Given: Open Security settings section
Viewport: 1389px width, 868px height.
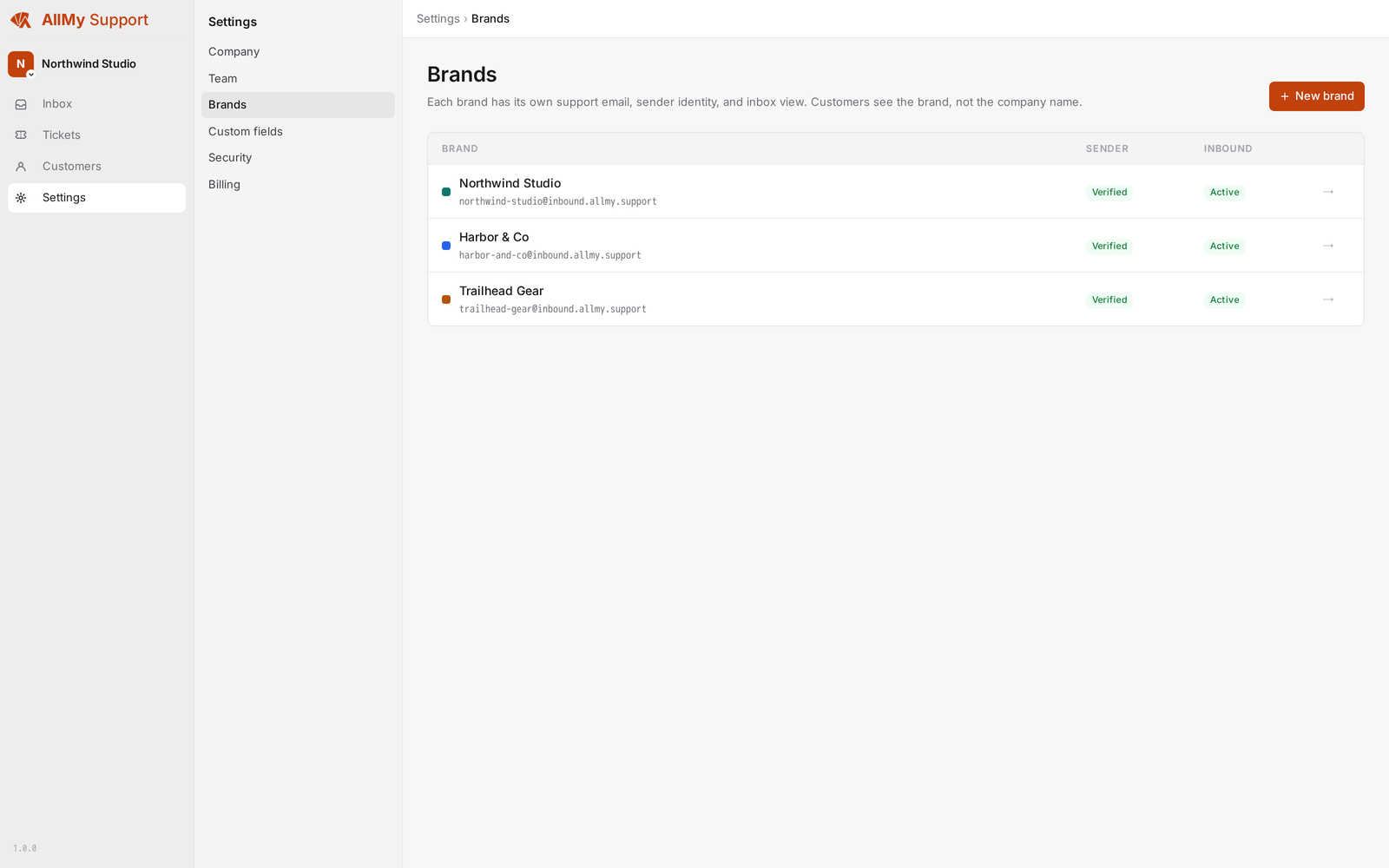Looking at the screenshot, I should pos(298,158).
